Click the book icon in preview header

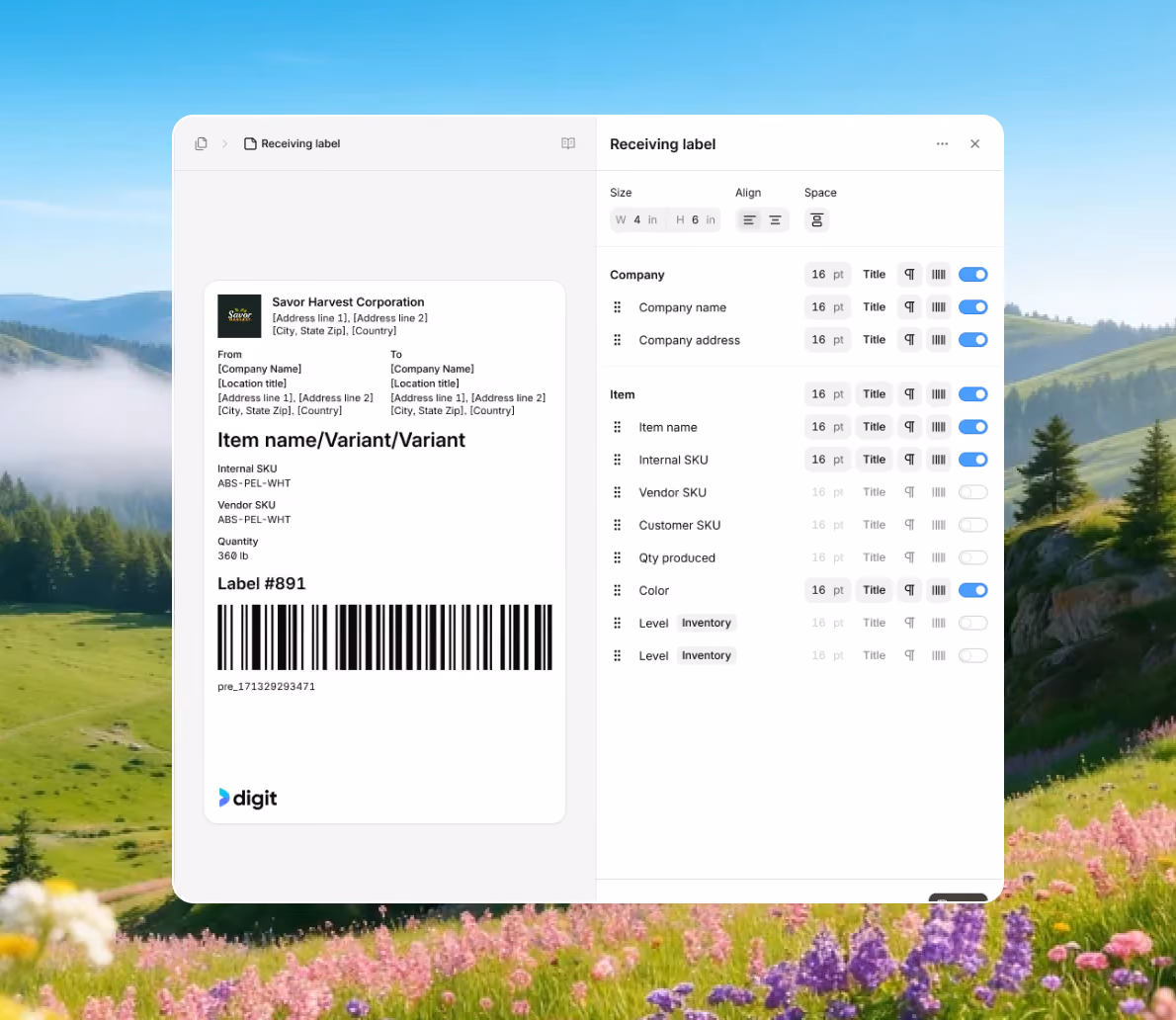[x=568, y=143]
